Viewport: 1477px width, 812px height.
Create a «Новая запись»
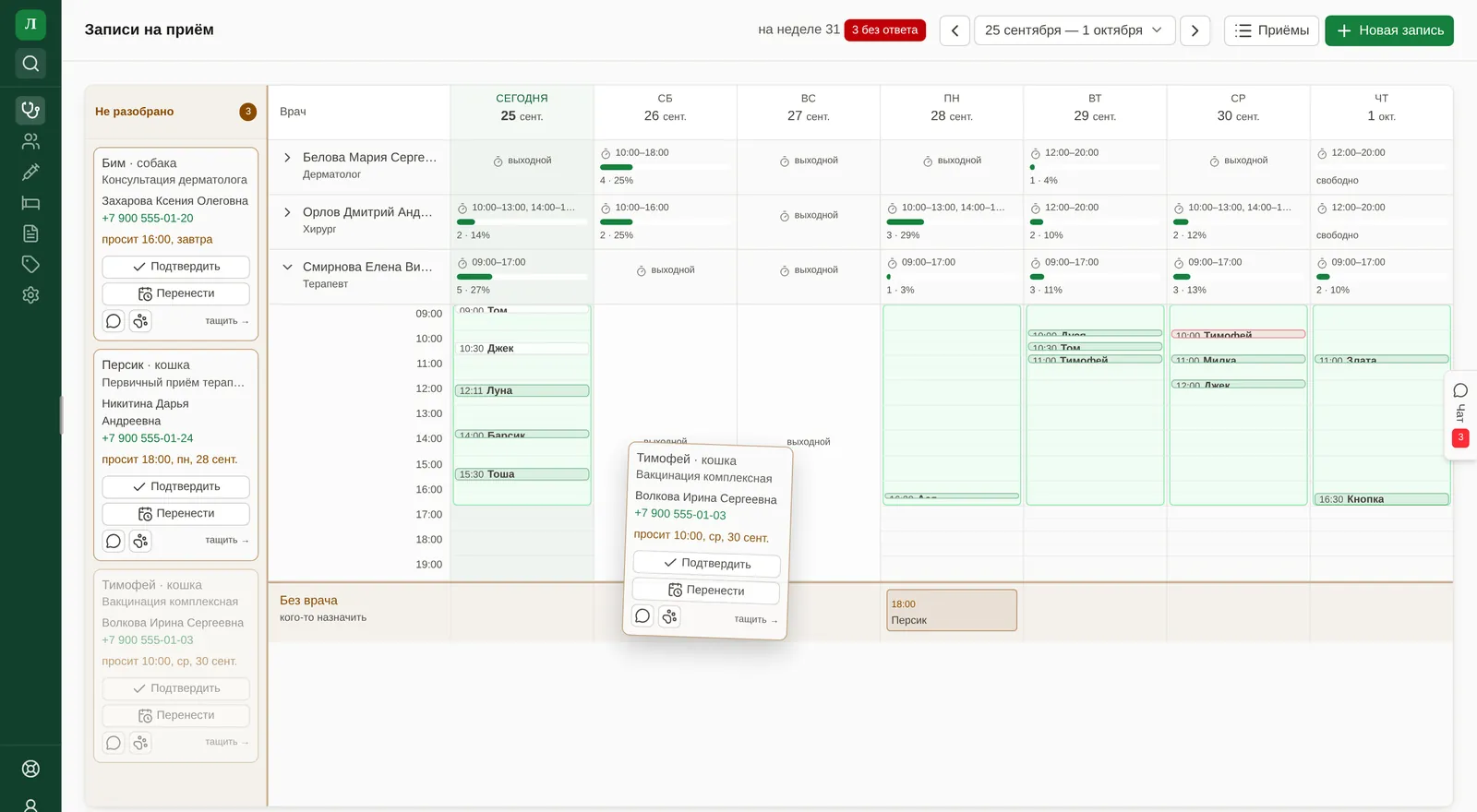pos(1389,30)
